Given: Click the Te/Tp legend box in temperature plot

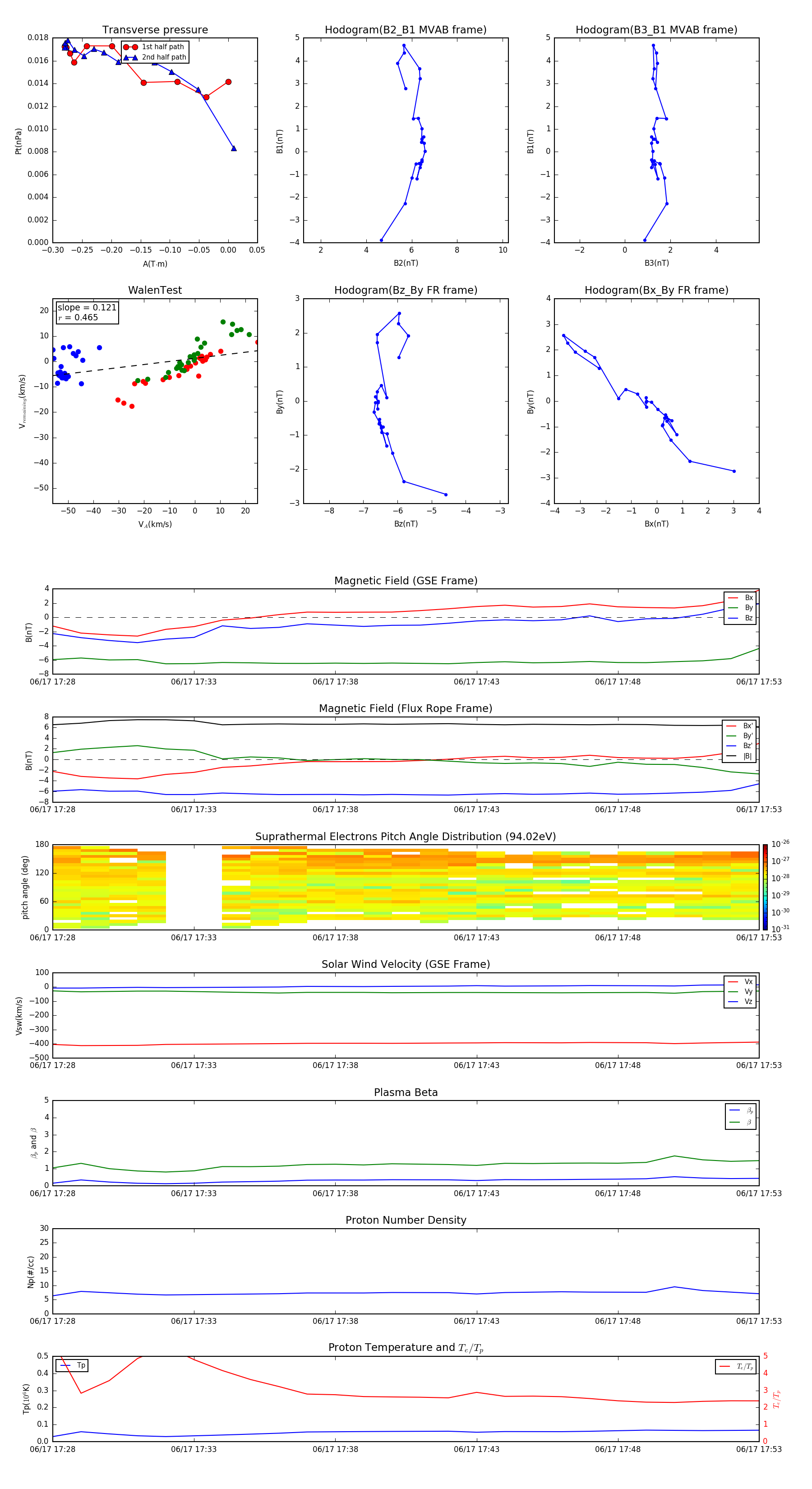Looking at the screenshot, I should pos(735,1366).
